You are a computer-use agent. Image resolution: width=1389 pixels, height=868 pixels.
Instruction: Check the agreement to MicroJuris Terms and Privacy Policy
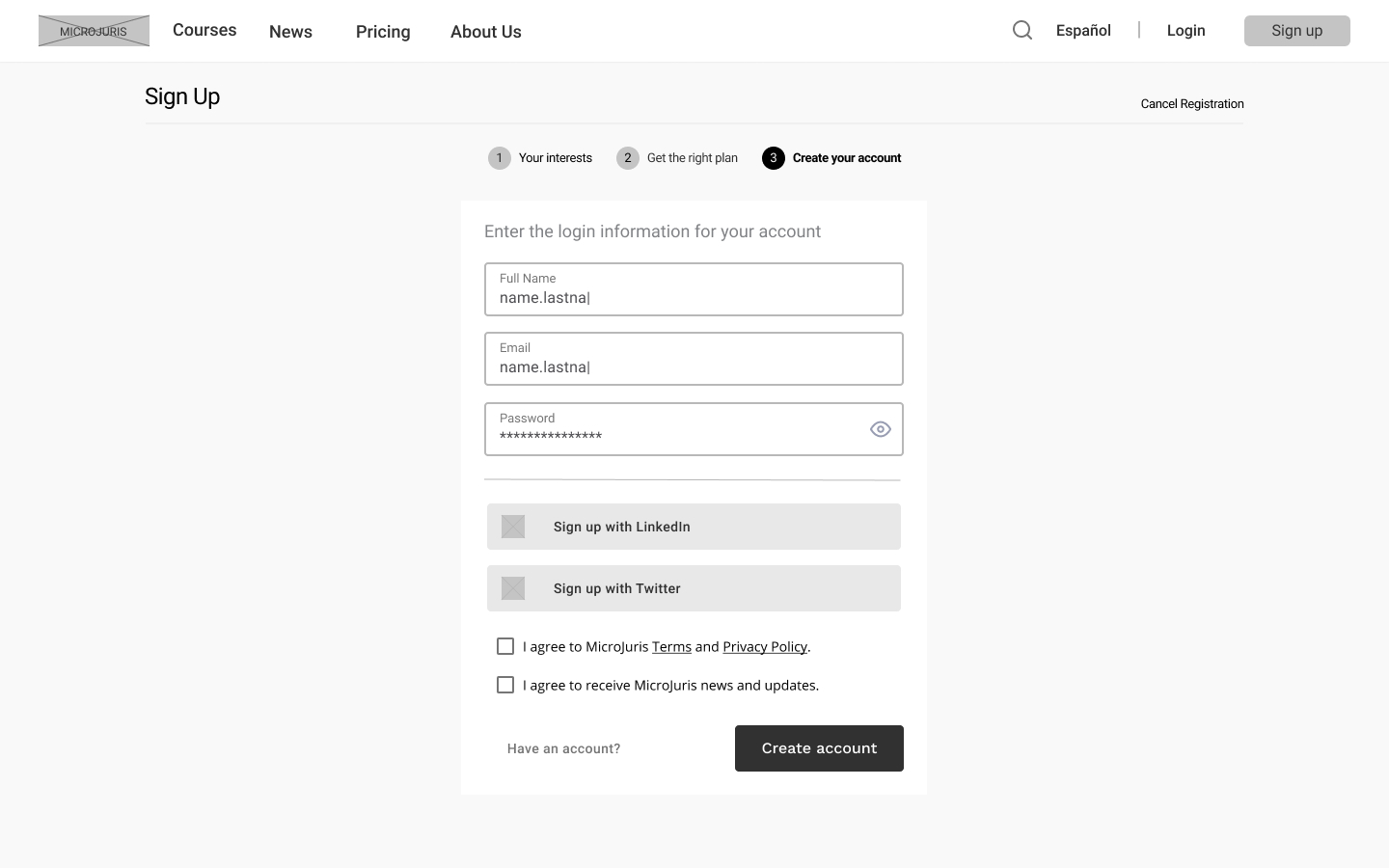pyautogui.click(x=505, y=646)
